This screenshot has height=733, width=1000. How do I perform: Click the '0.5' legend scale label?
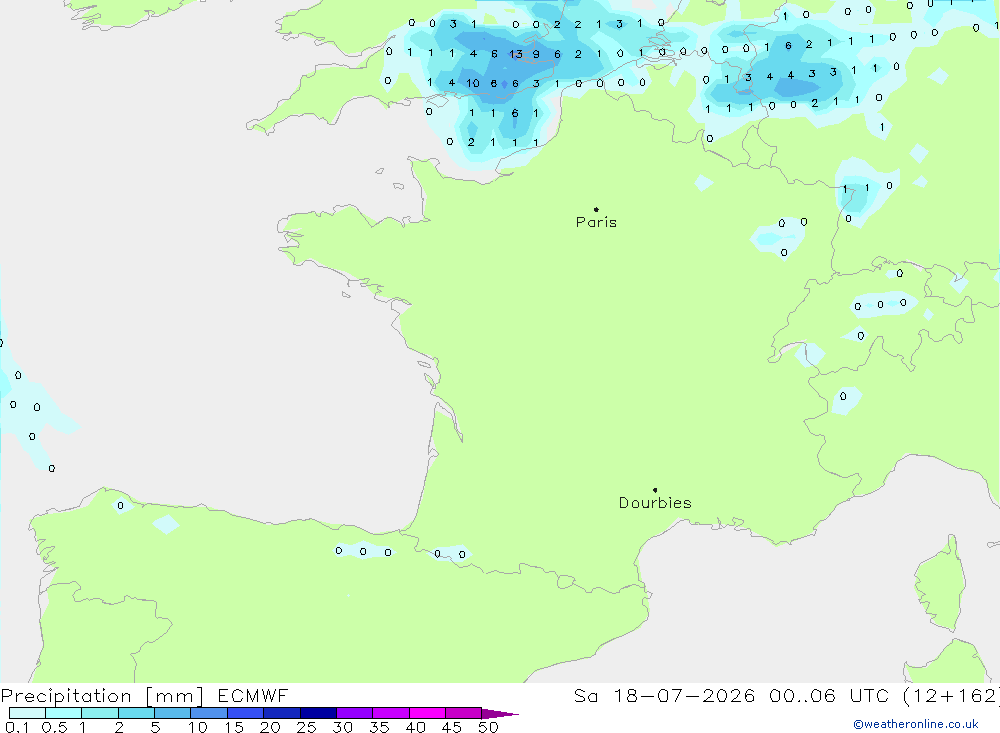pos(54,727)
